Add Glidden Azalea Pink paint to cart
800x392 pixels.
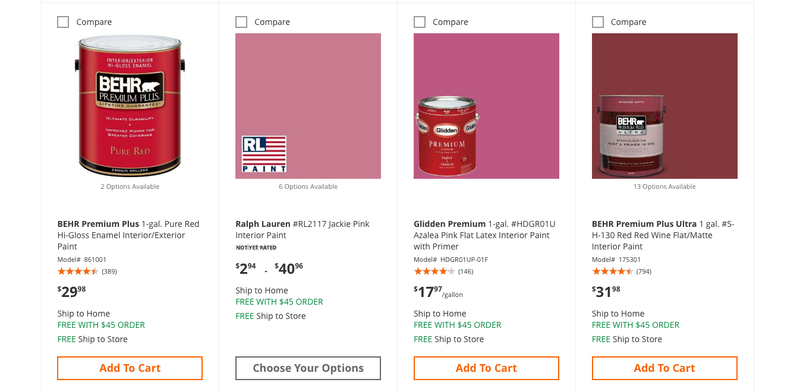486,368
